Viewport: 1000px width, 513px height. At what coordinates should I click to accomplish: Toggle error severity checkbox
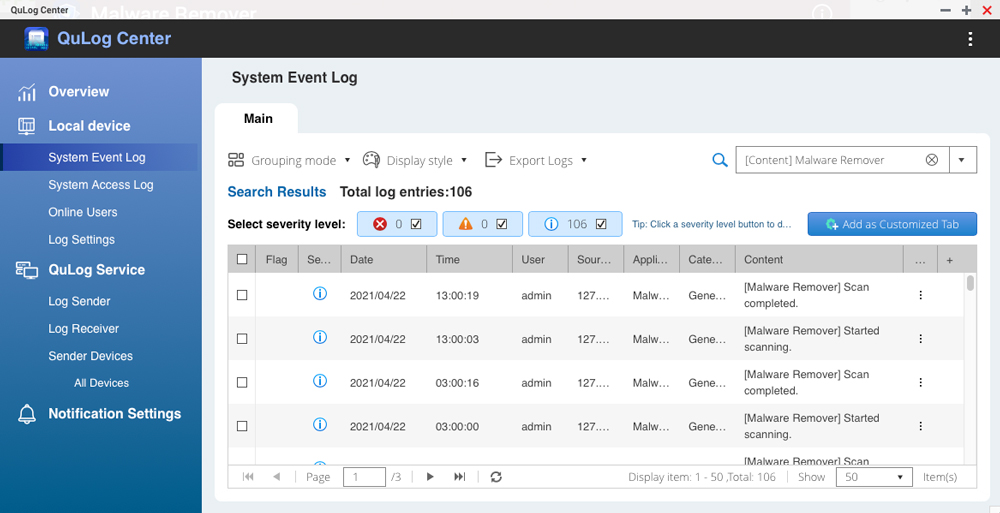click(x=416, y=224)
